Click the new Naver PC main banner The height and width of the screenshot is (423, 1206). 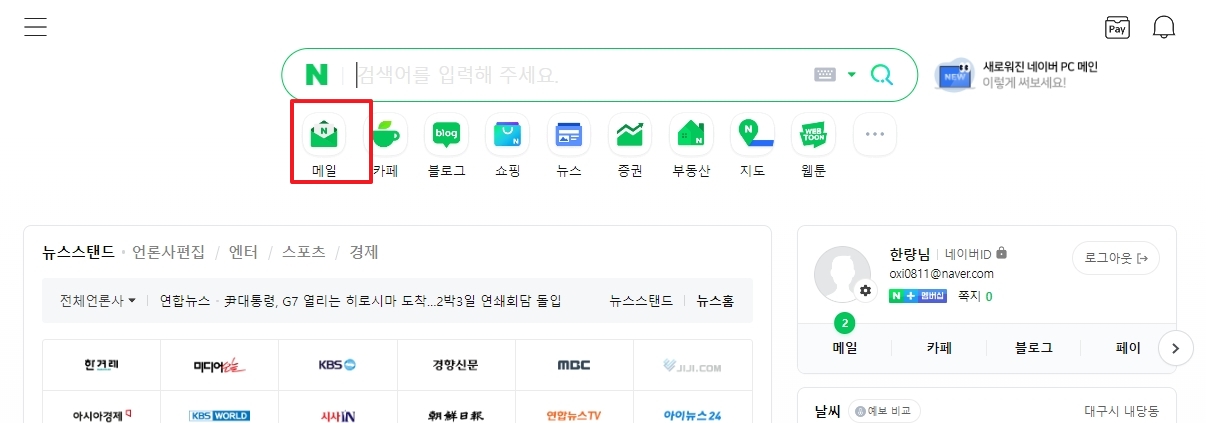point(1016,74)
